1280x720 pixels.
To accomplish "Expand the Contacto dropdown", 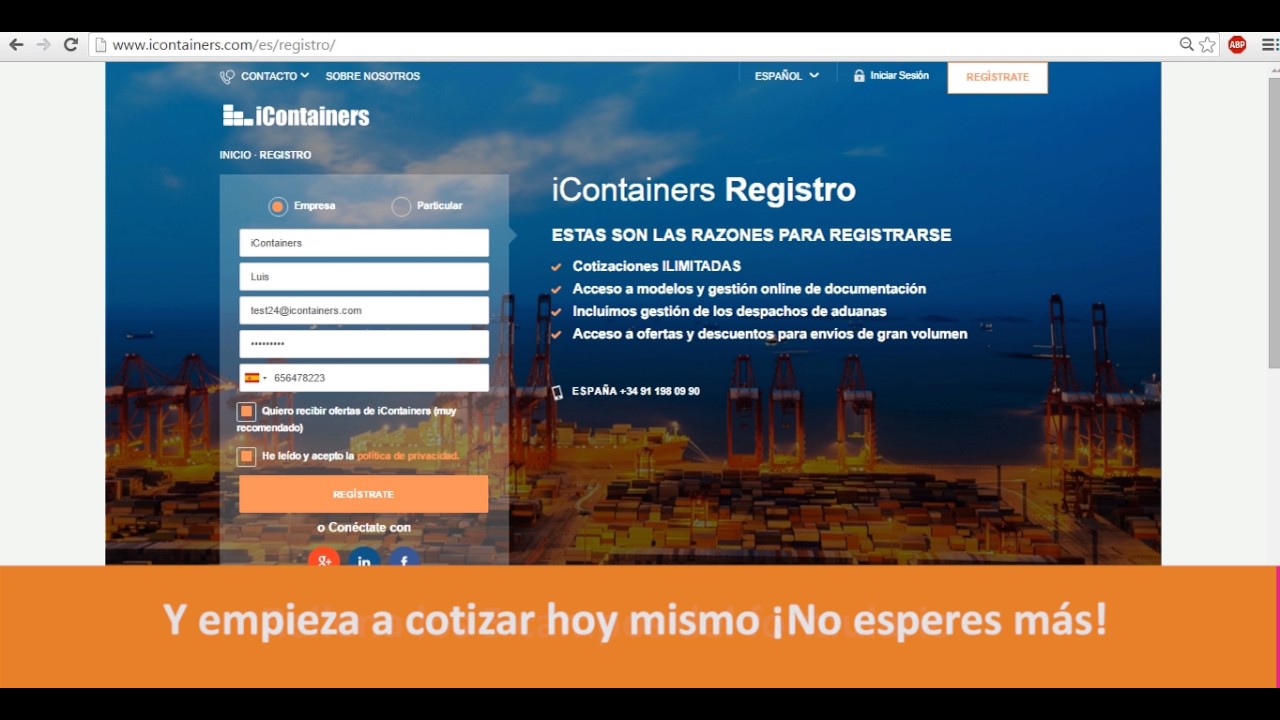I will 274,76.
